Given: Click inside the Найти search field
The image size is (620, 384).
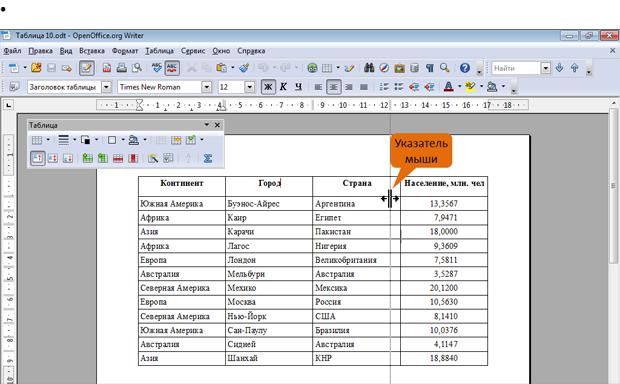Looking at the screenshot, I should point(516,68).
